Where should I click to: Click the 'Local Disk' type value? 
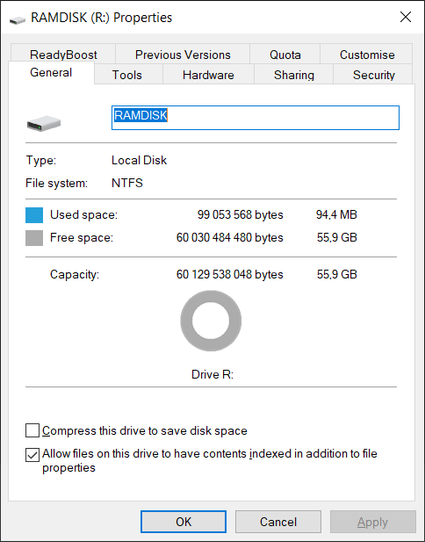139,160
